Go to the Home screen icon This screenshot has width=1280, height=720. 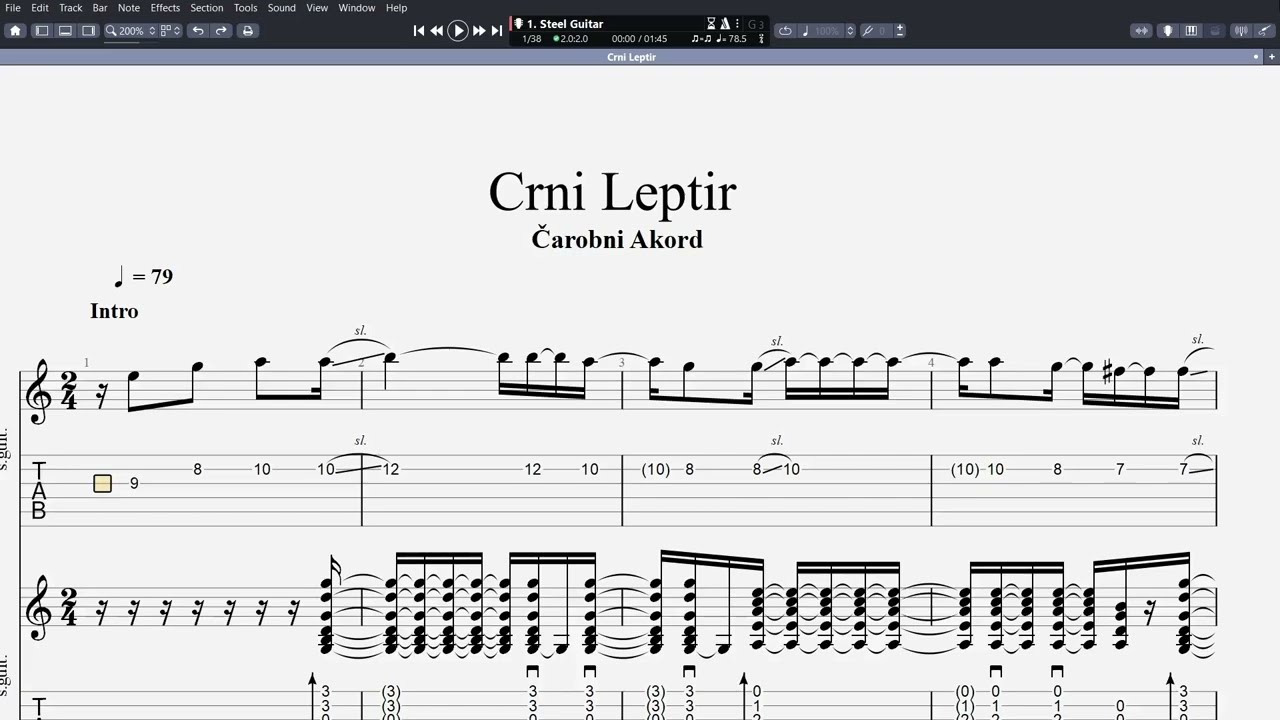click(x=15, y=31)
